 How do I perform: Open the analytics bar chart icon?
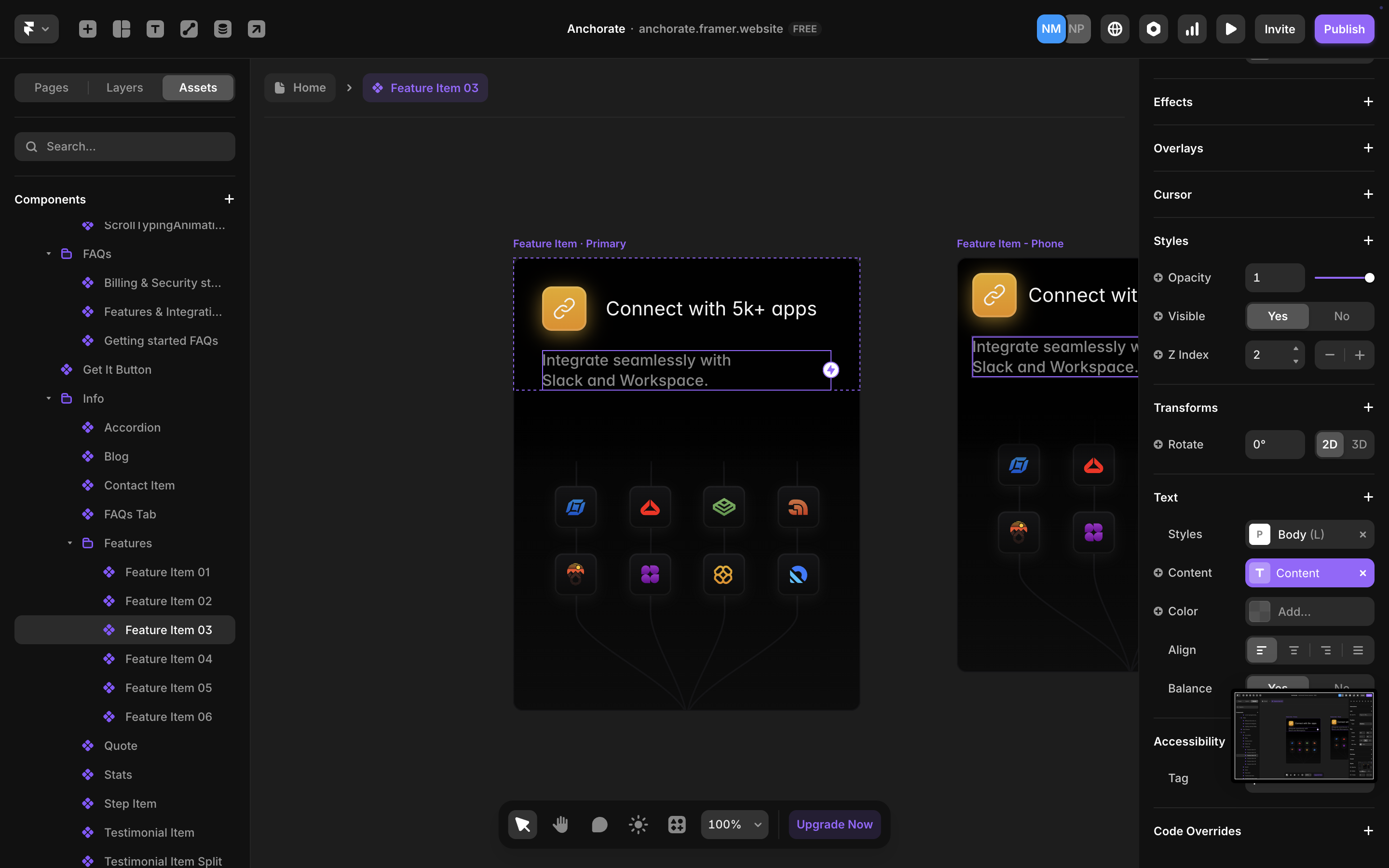point(1192,29)
